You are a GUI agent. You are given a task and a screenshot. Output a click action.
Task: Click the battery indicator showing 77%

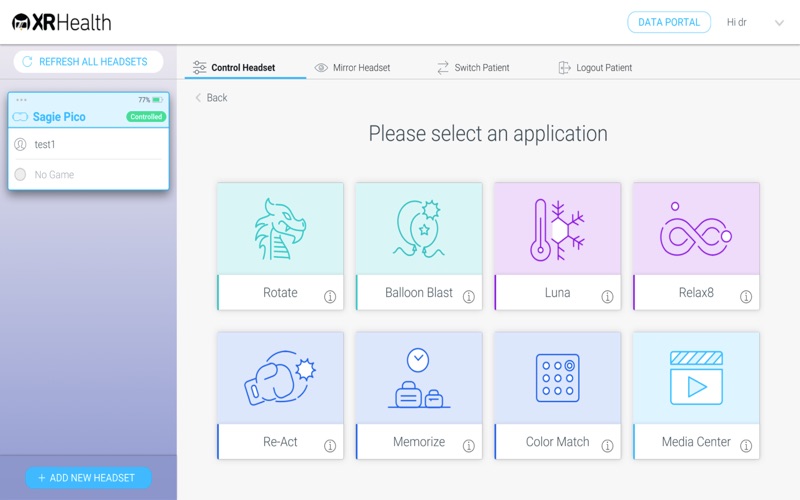(x=151, y=99)
